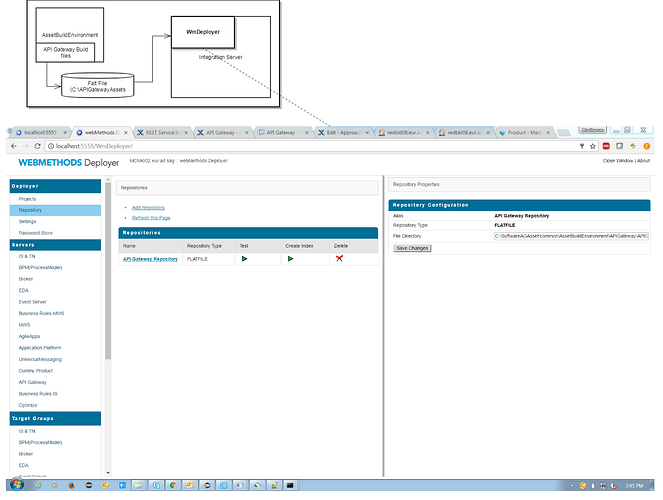Select API Gateway under Servers
The width and height of the screenshot is (663, 500).
33,383
